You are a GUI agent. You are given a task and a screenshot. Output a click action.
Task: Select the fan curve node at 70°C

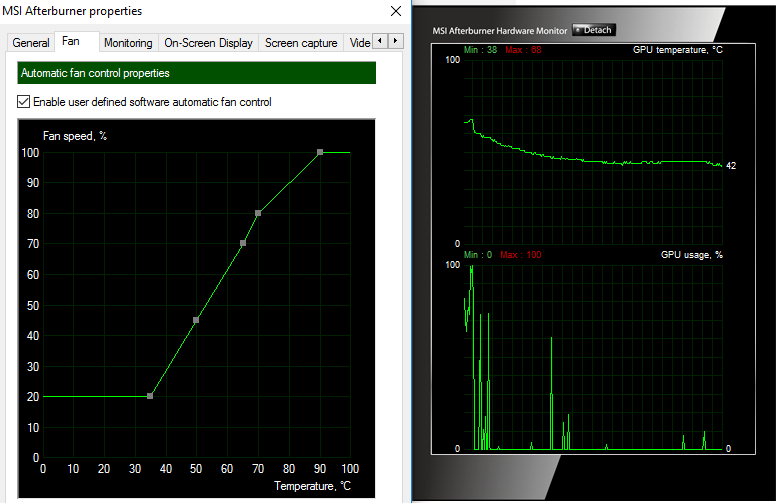258,213
